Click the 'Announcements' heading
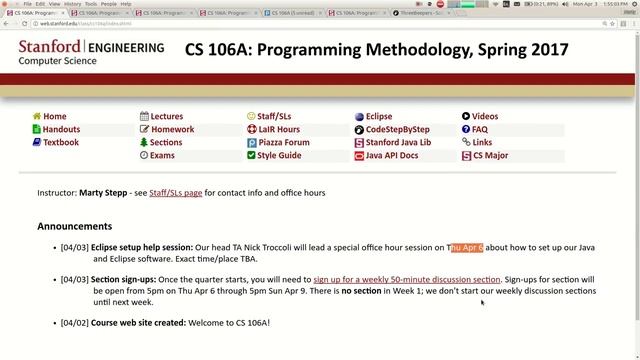This screenshot has width=640, height=360. coord(75,226)
